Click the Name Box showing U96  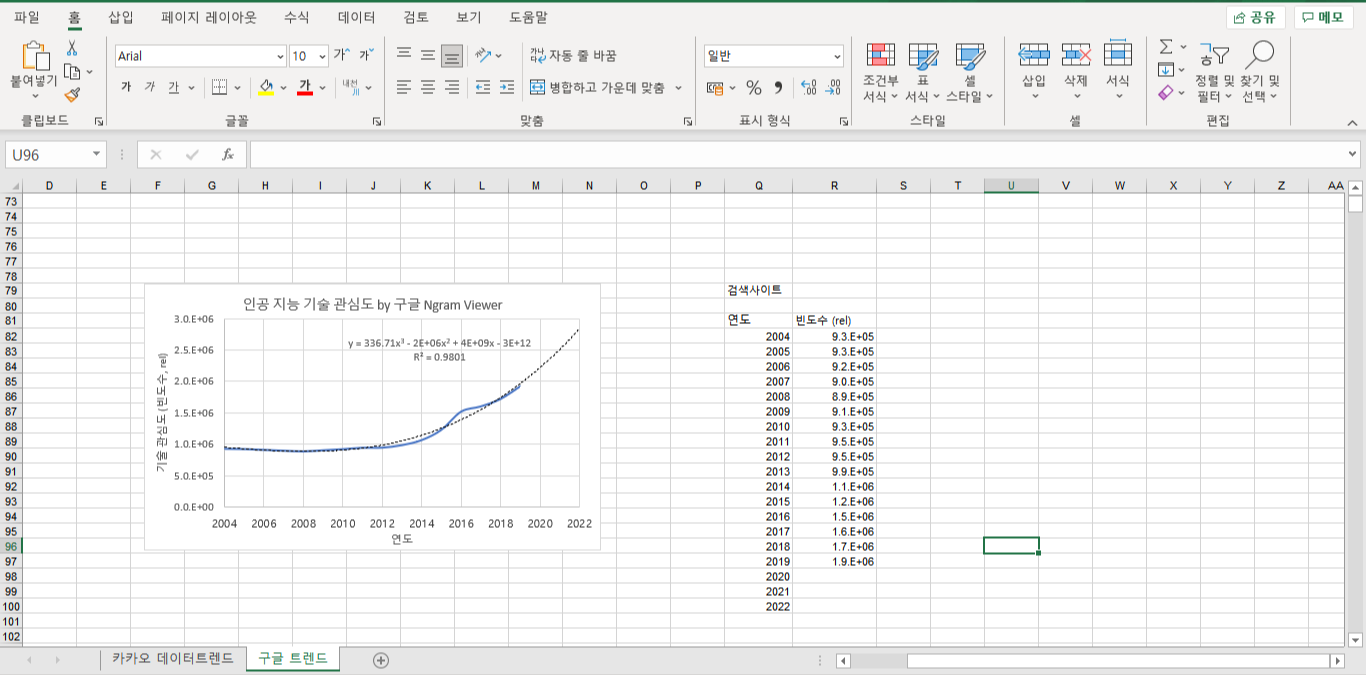pos(48,155)
